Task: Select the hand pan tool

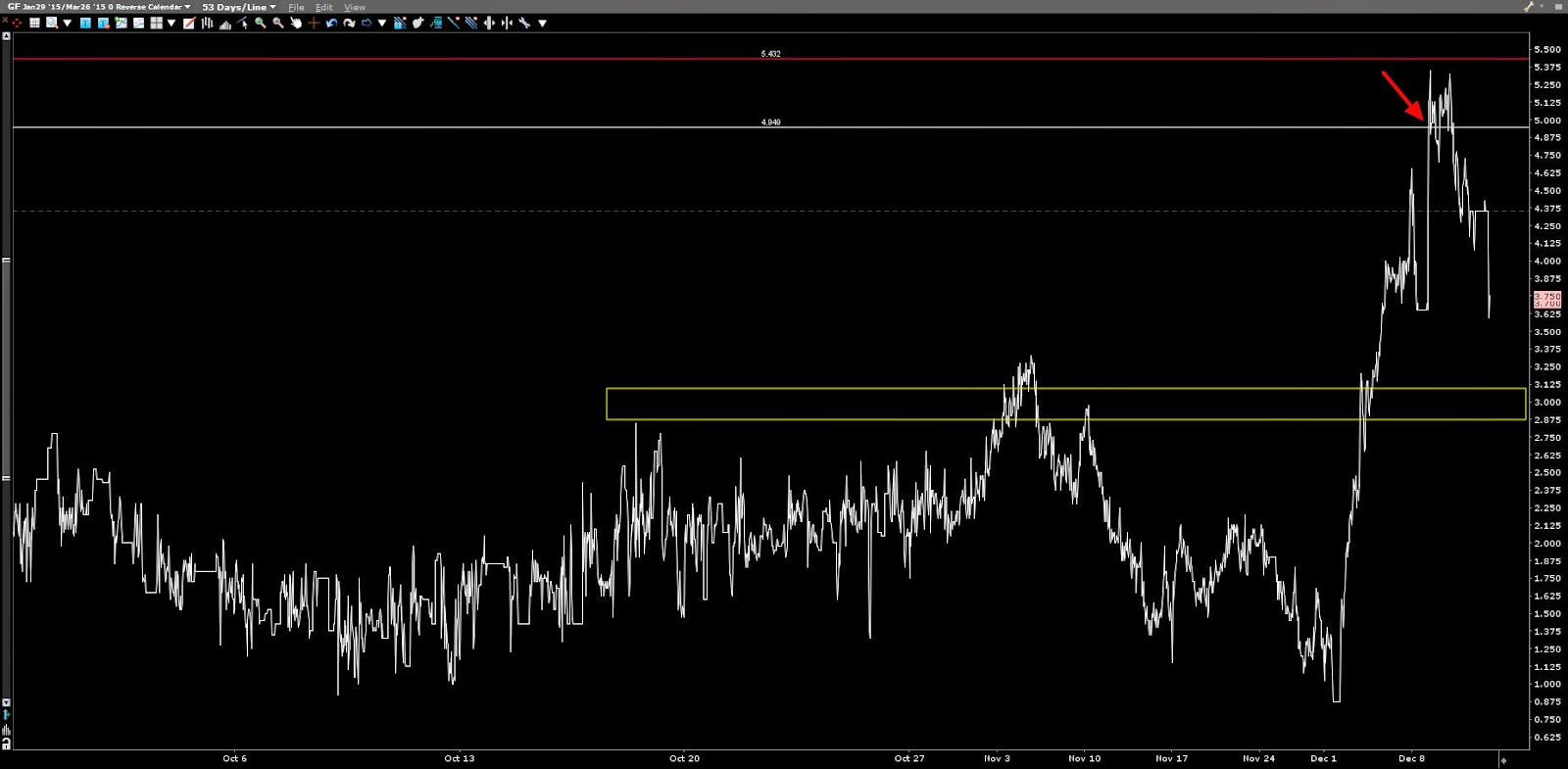Action: [x=296, y=23]
